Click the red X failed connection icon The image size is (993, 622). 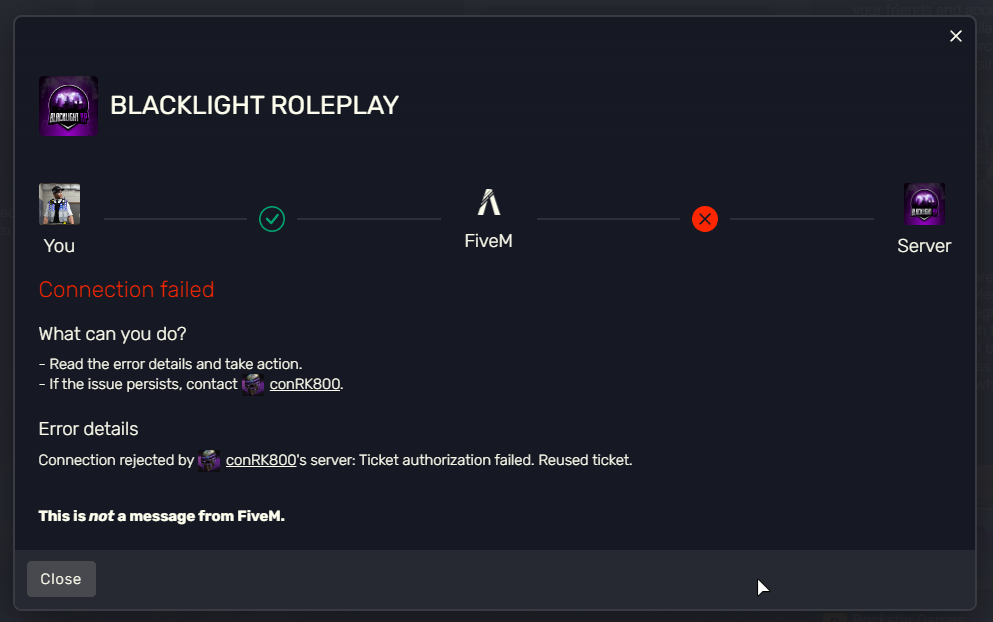click(x=705, y=219)
